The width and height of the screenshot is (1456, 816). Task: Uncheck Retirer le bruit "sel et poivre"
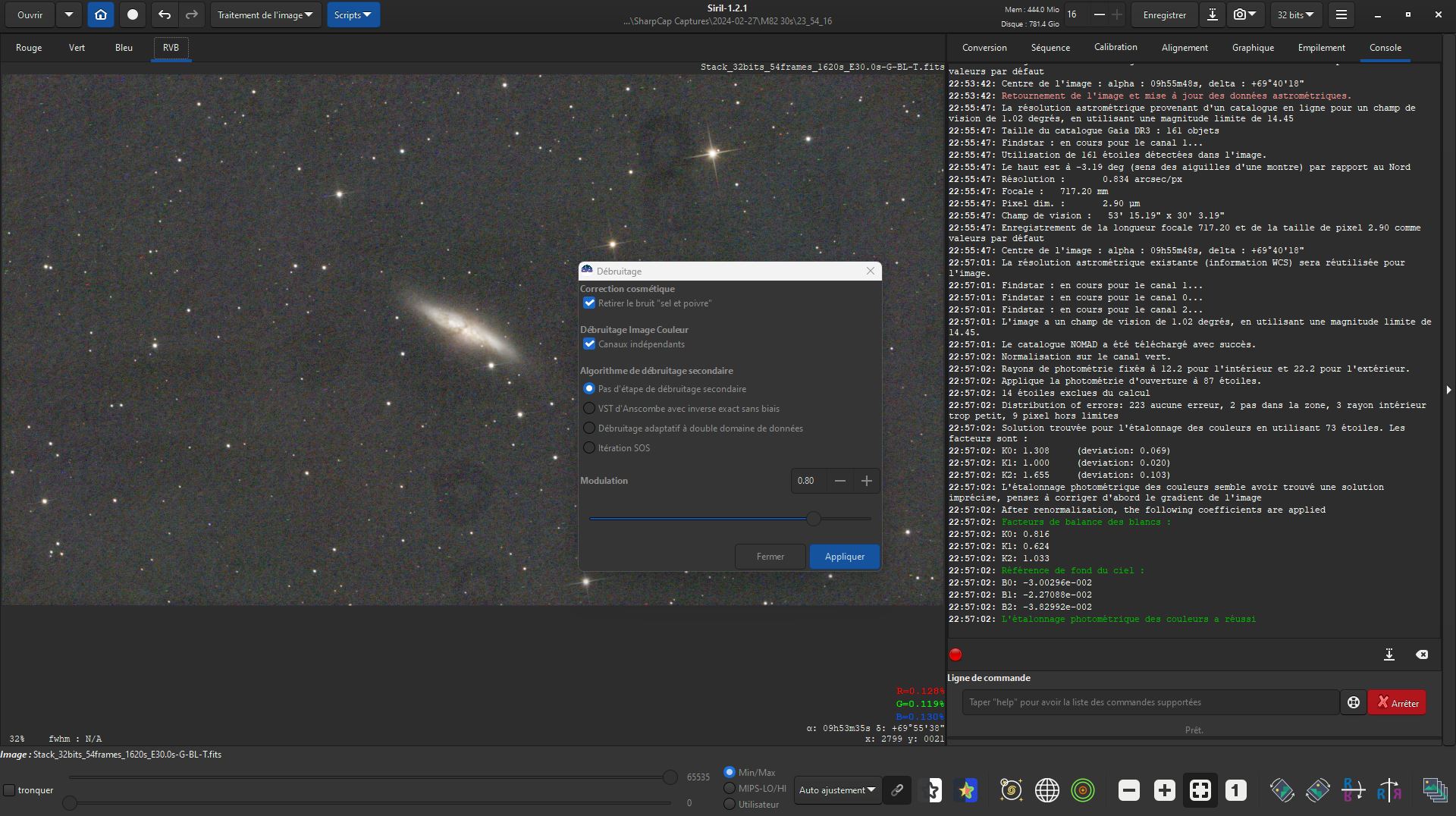click(589, 303)
